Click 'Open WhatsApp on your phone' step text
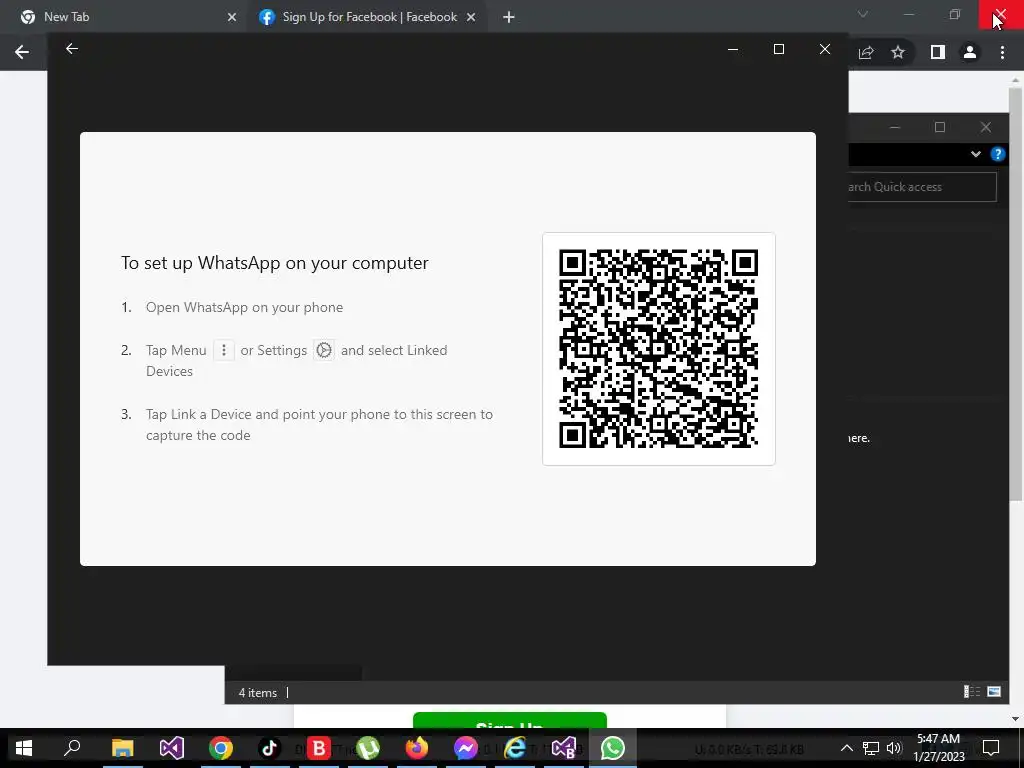 tap(244, 307)
